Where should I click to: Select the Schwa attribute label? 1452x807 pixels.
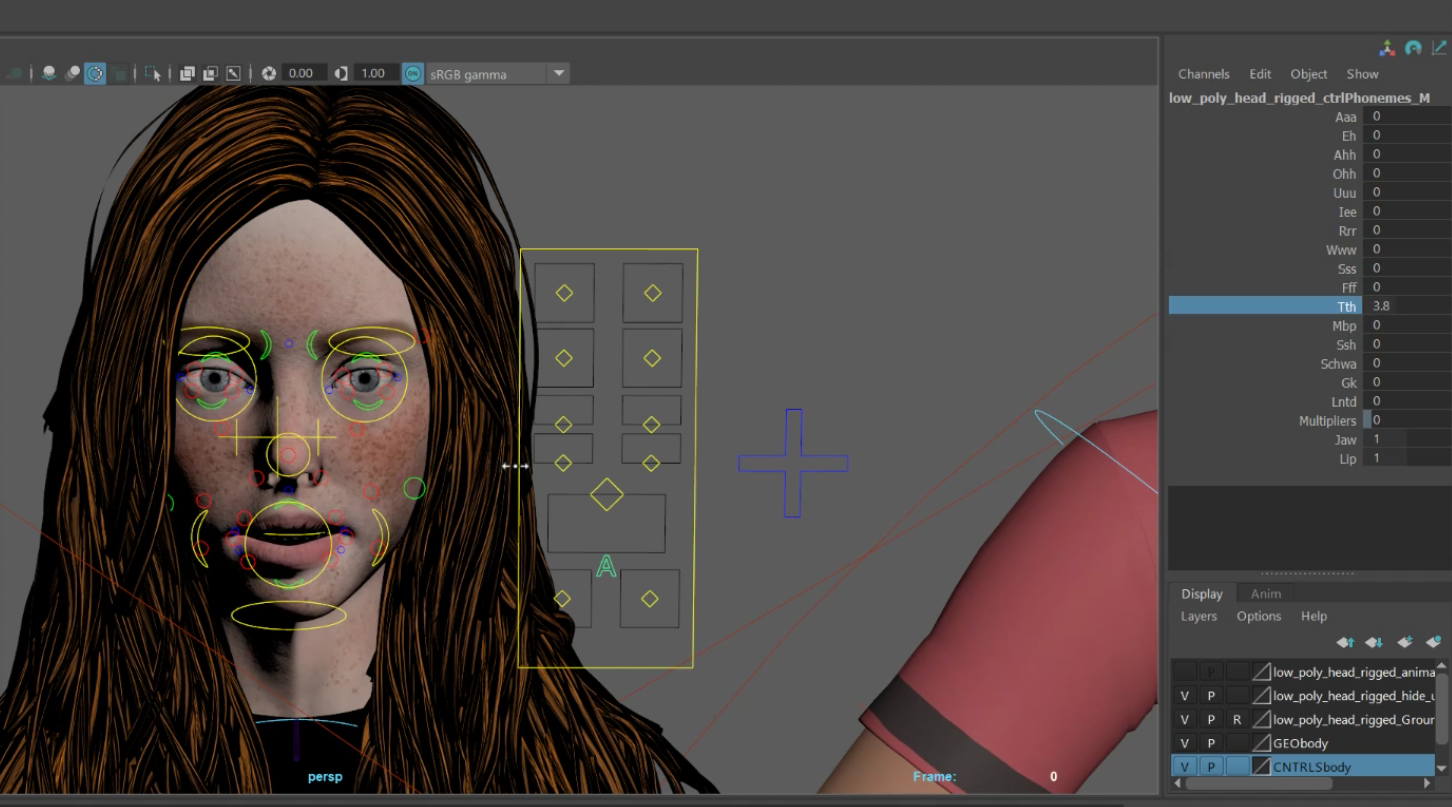click(x=1338, y=363)
